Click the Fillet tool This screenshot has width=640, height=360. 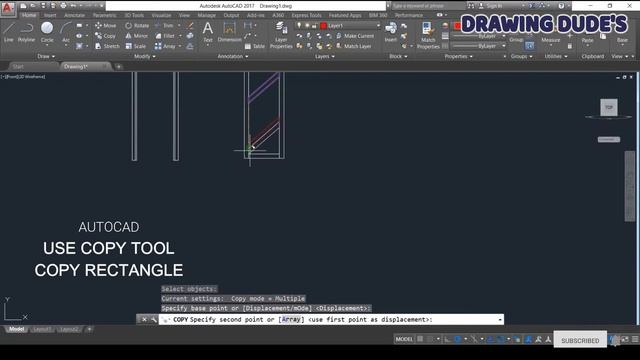click(165, 36)
